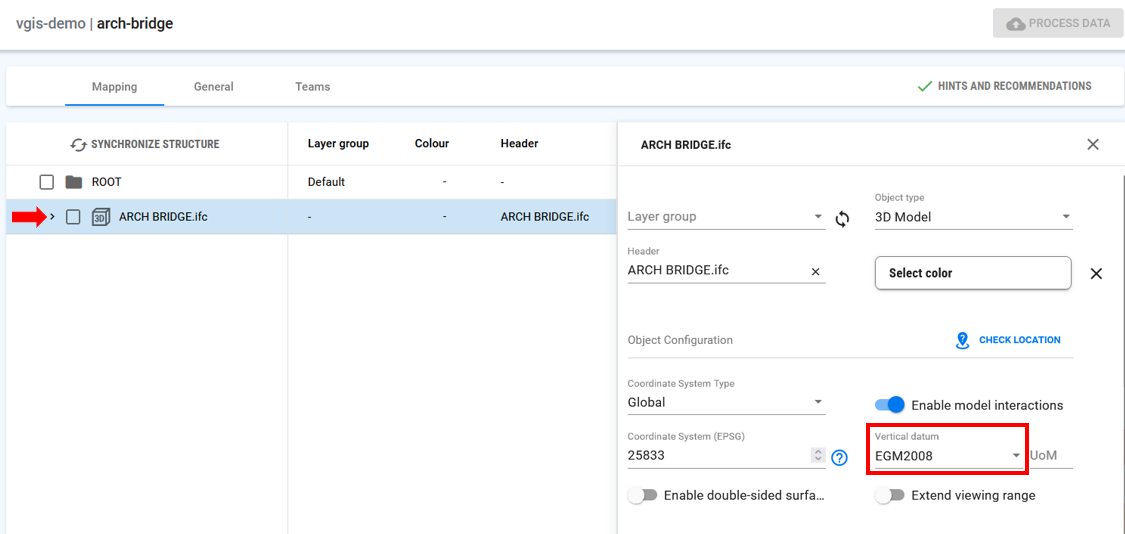This screenshot has height=534, width=1125.
Task: Click the Colour column header
Action: (x=432, y=144)
